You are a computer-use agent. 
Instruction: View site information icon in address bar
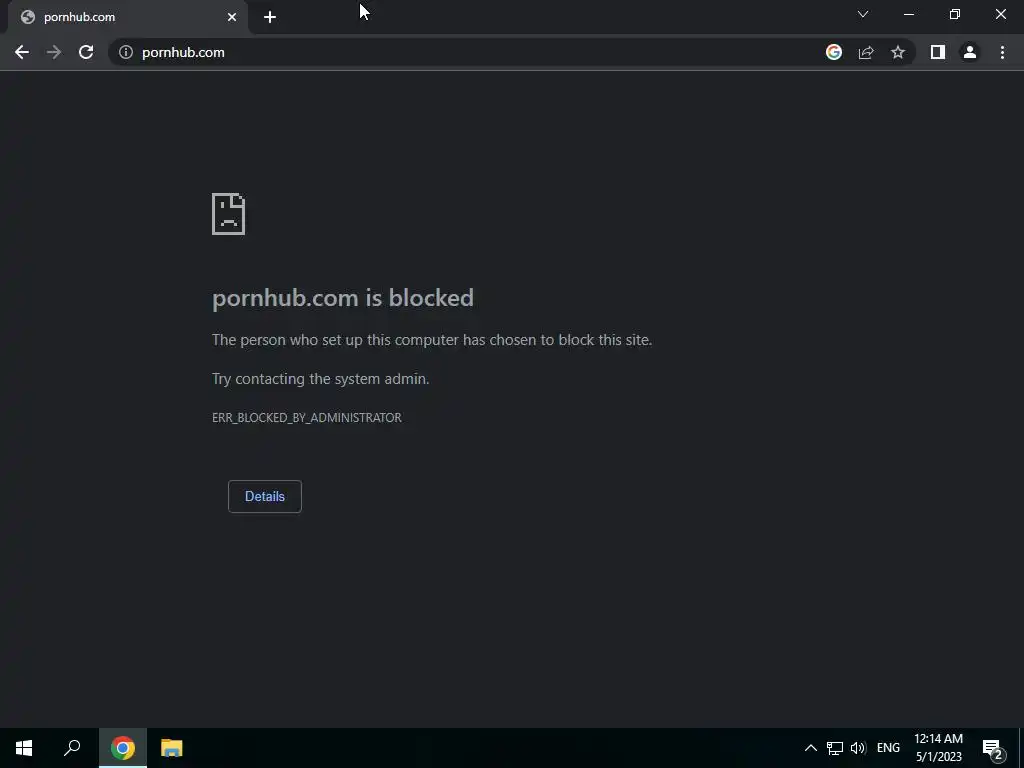[125, 52]
